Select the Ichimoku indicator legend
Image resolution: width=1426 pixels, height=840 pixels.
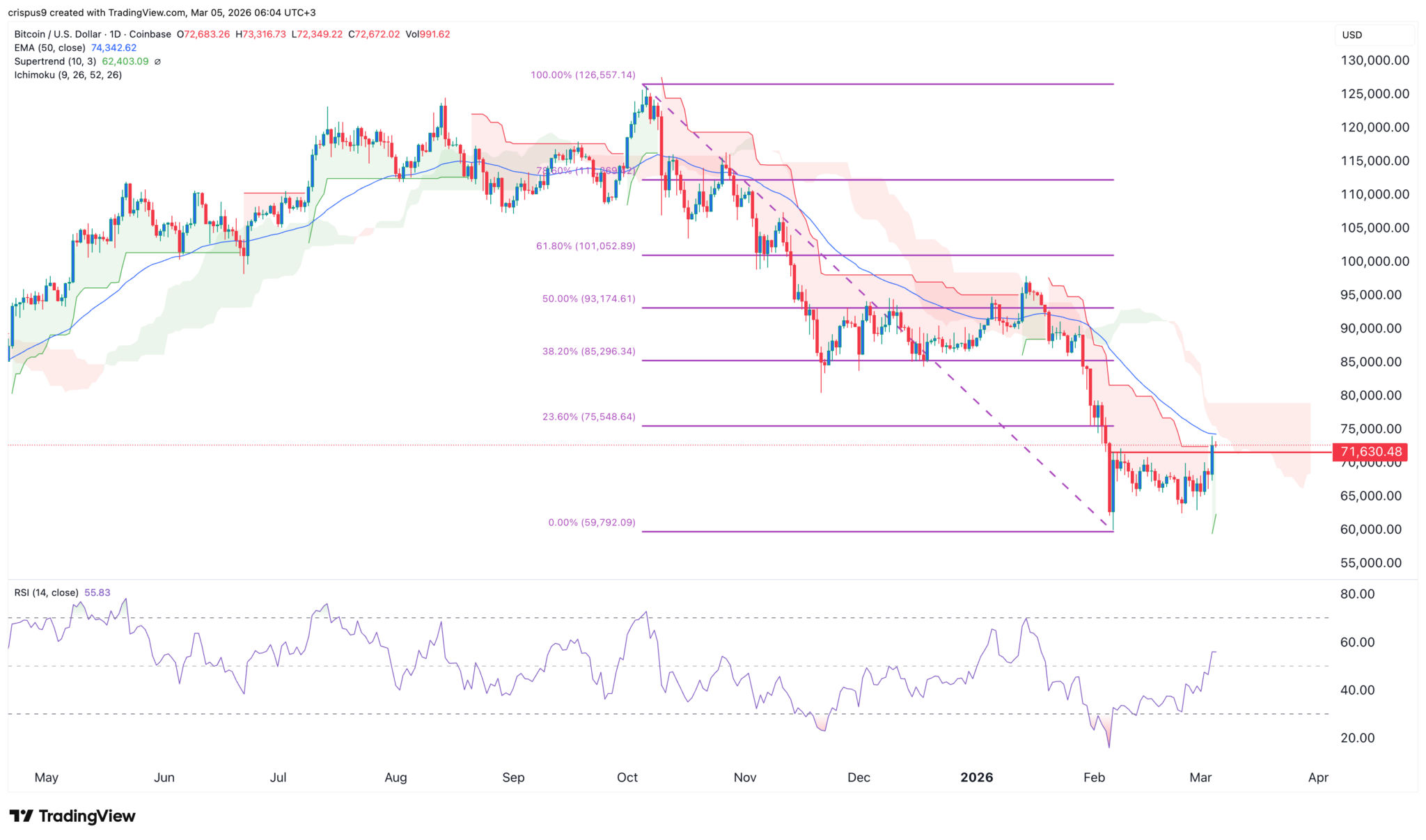point(68,74)
